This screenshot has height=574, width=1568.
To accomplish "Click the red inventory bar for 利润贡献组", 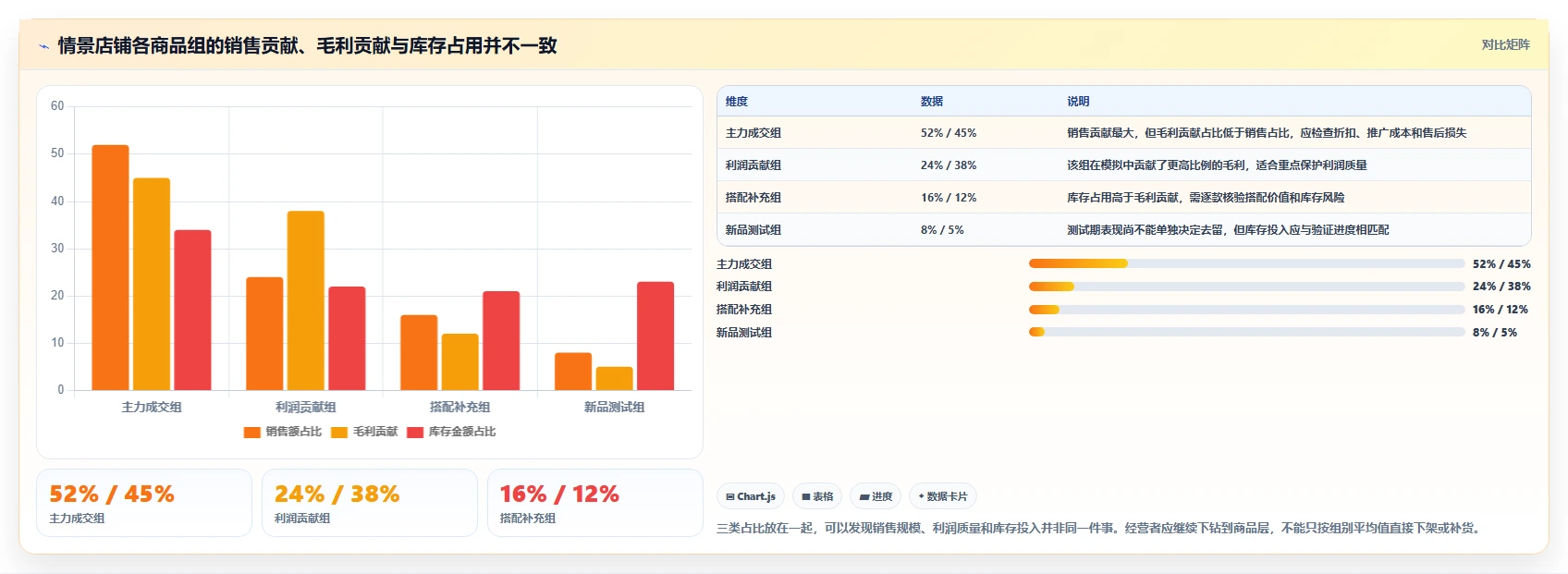I will [x=347, y=338].
